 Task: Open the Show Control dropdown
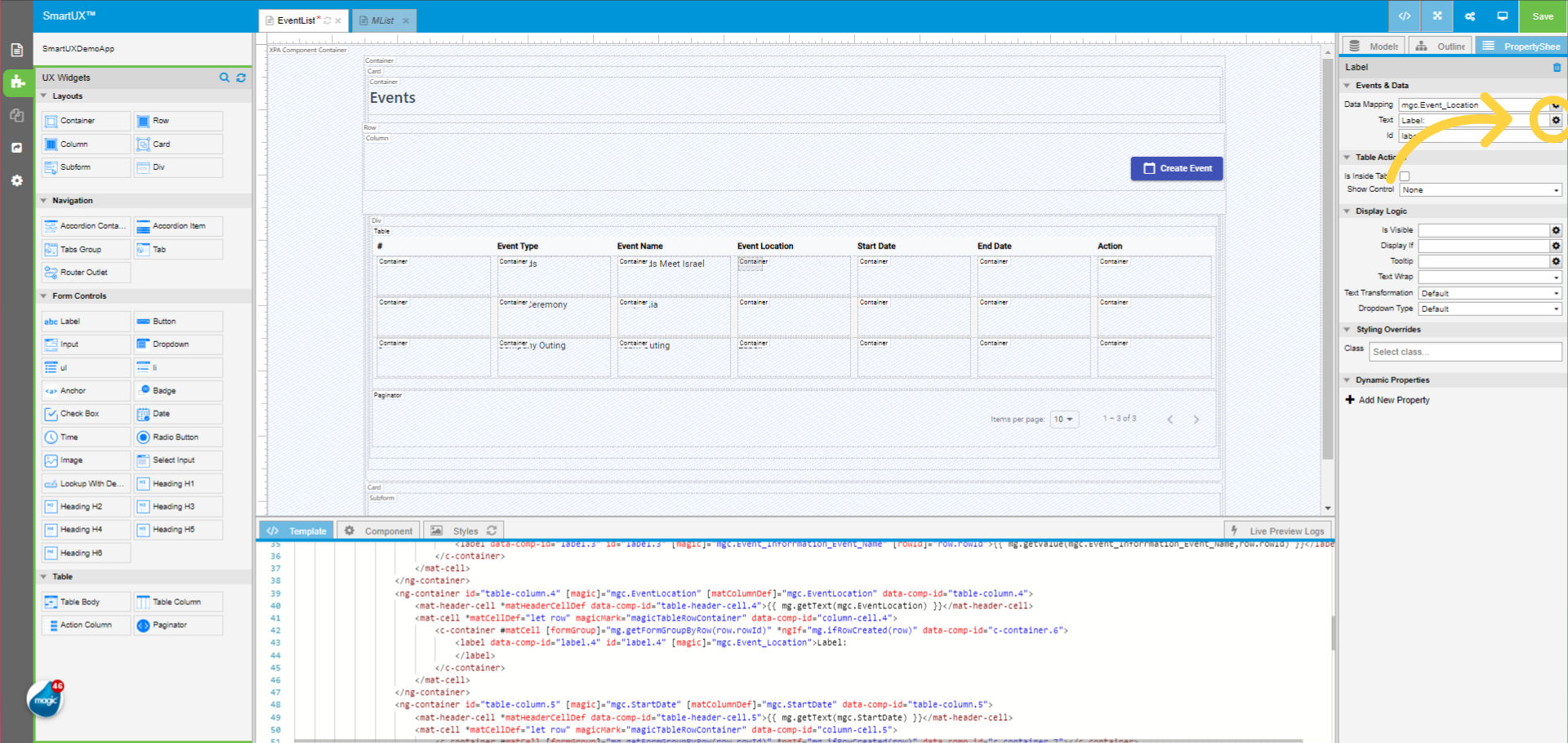tap(1480, 189)
